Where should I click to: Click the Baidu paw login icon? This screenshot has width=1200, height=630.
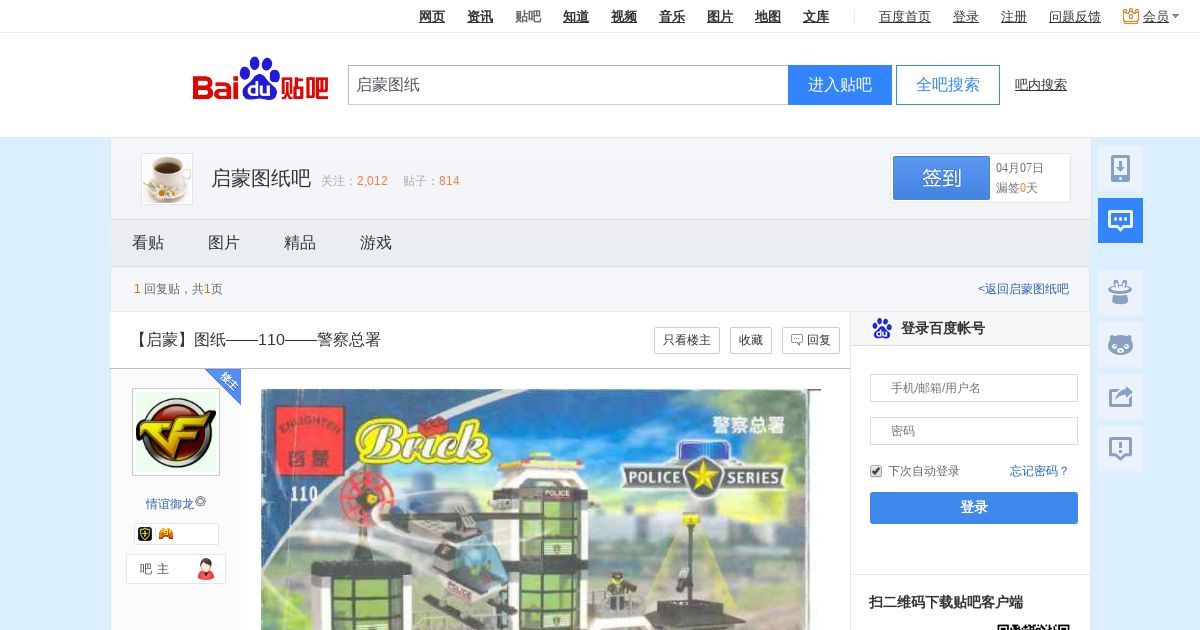click(881, 328)
